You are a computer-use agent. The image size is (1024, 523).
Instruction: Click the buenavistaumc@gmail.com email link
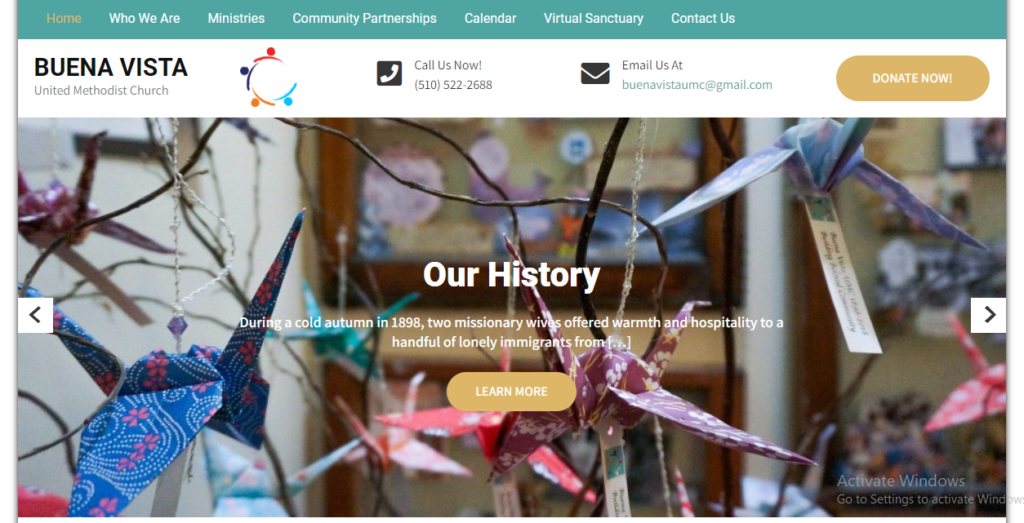697,85
